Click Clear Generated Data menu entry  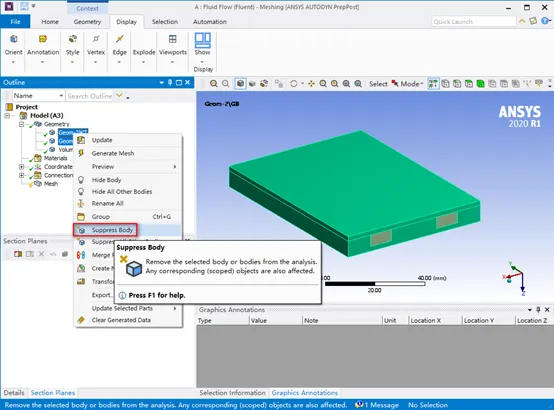[x=121, y=320]
